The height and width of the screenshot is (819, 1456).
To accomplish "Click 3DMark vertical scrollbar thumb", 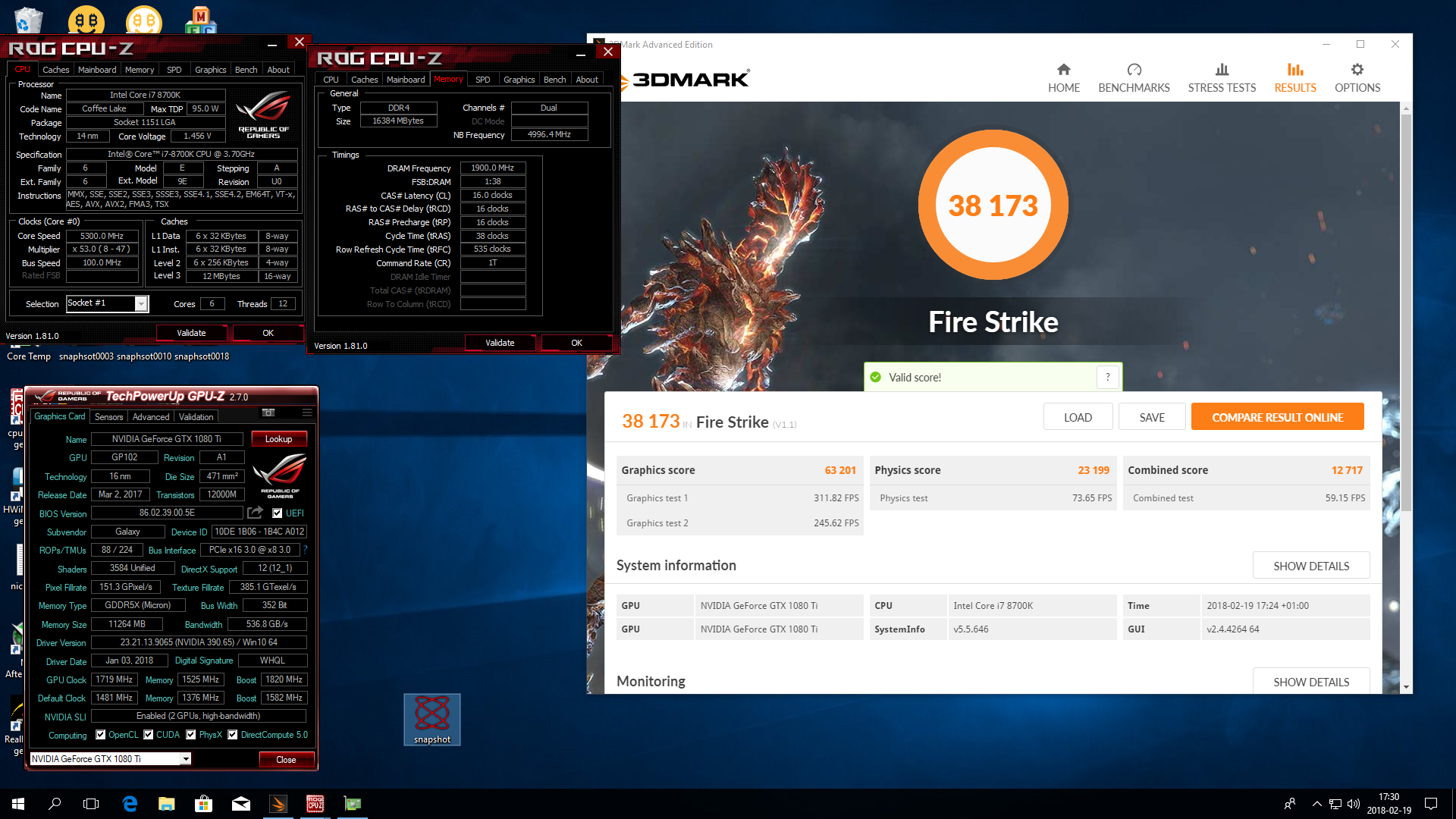I will click(1406, 311).
